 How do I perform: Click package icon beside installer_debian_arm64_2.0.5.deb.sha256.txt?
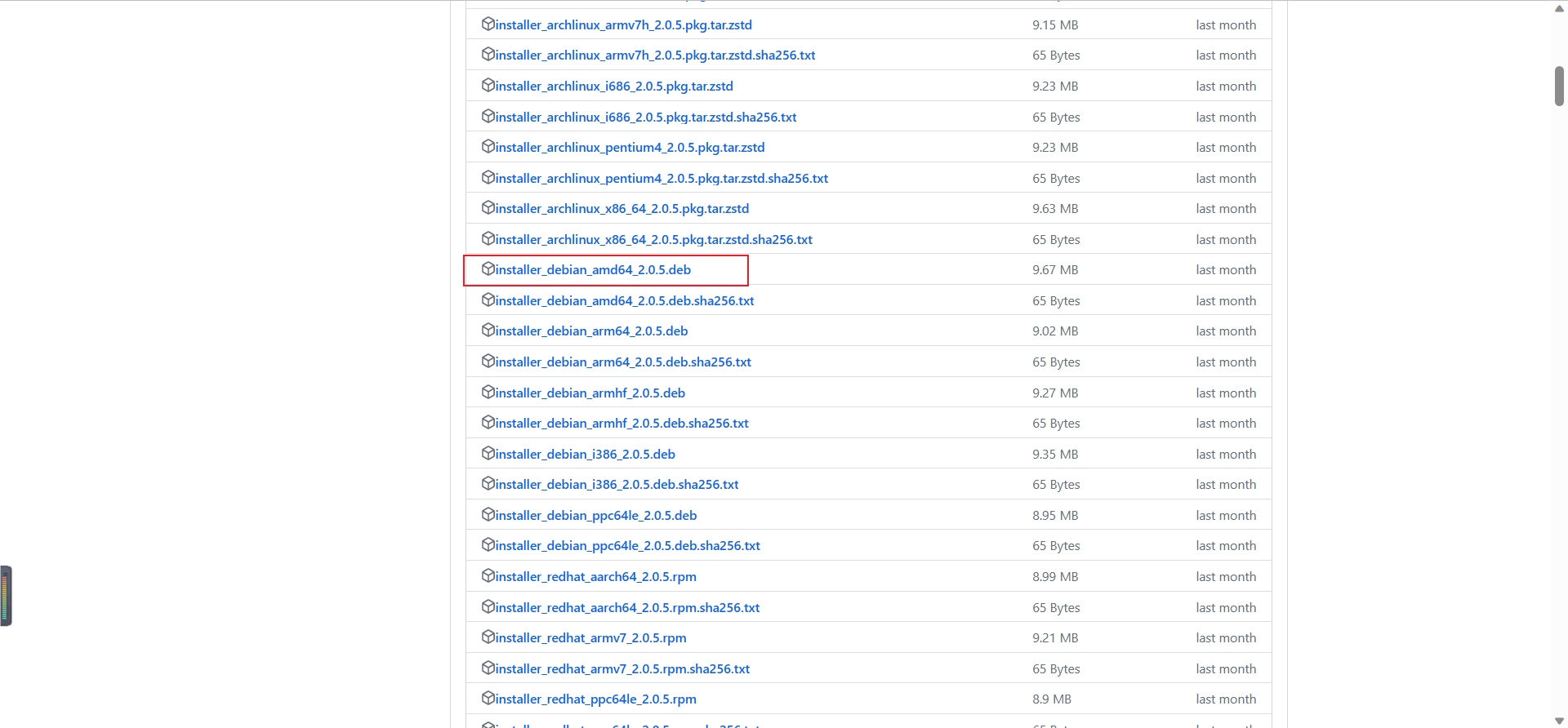click(x=488, y=361)
